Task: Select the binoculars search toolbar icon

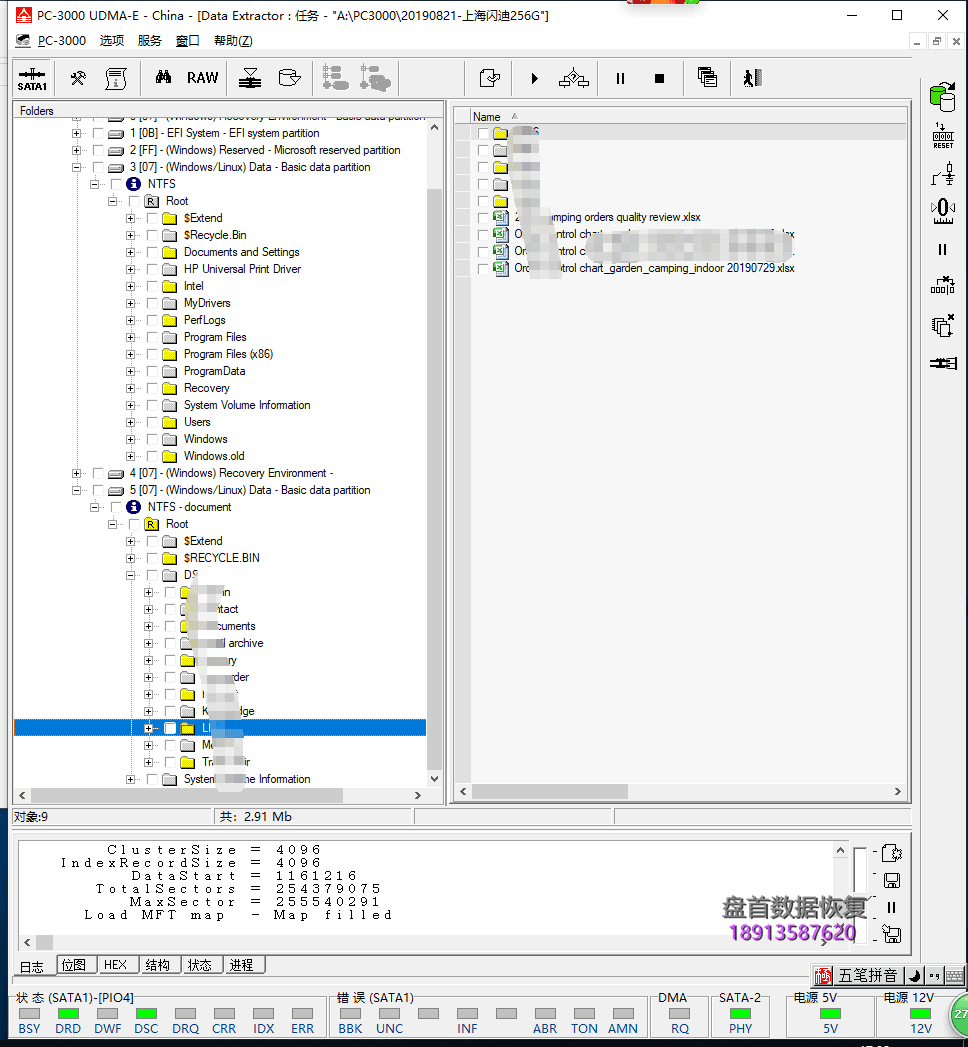Action: pyautogui.click(x=163, y=77)
